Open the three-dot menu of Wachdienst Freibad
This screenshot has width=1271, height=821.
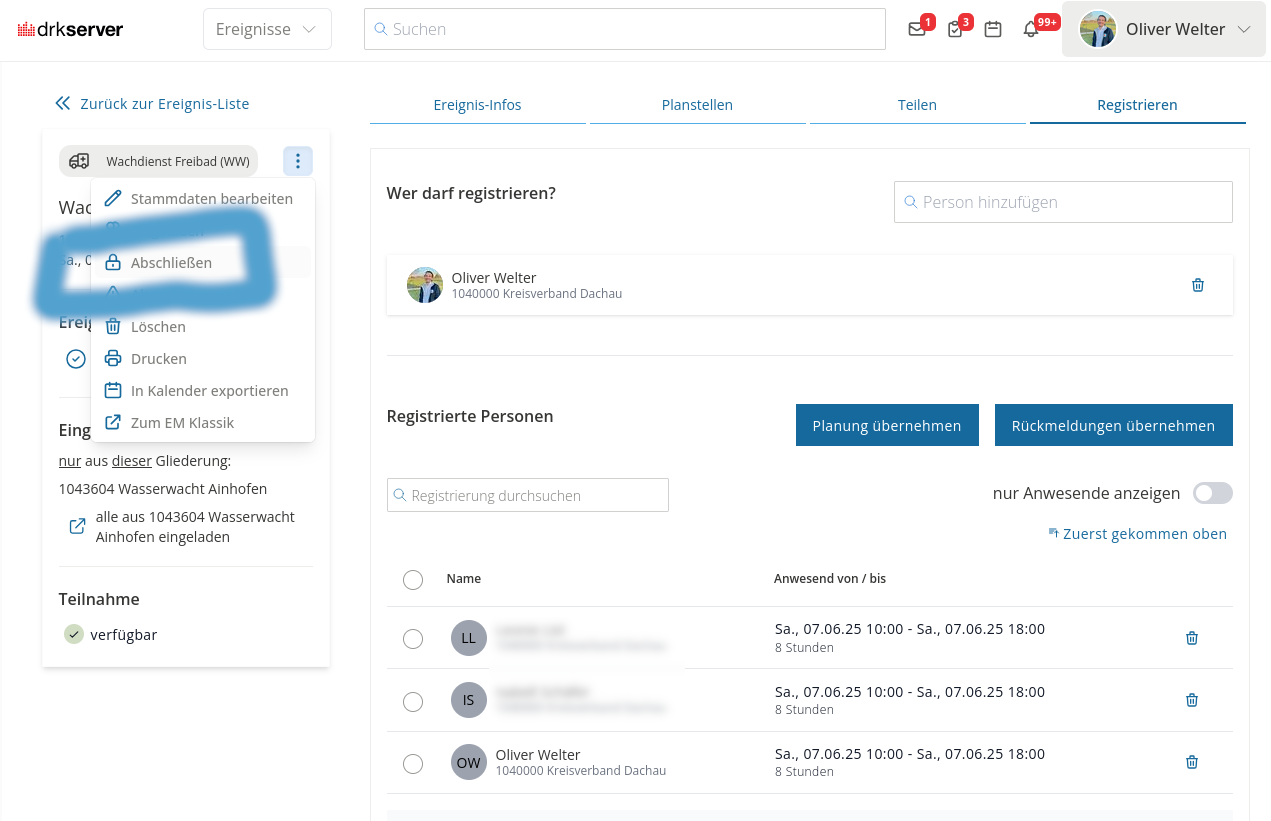297,160
